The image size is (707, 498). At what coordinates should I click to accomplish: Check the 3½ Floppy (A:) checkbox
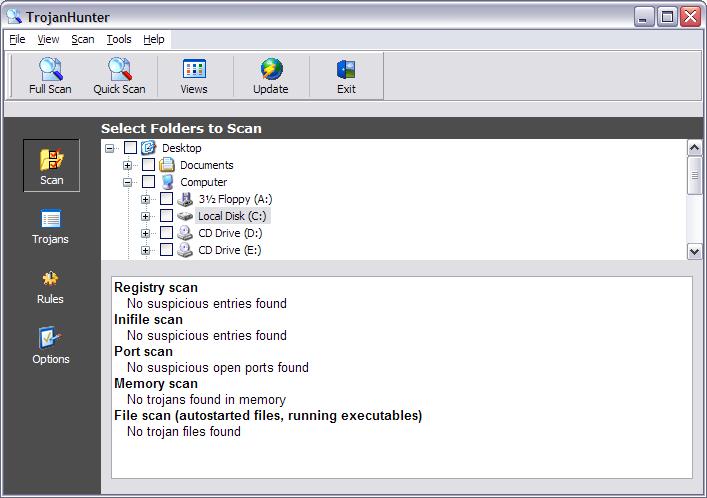pos(166,199)
